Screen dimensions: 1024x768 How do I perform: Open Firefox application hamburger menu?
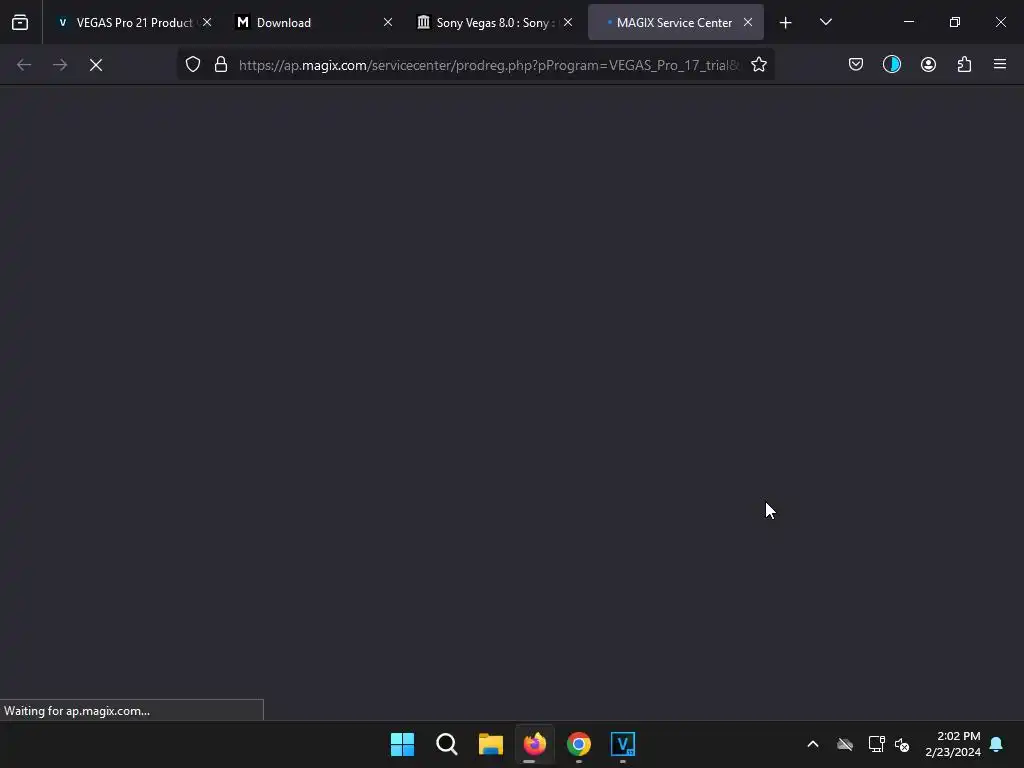pos(1000,64)
